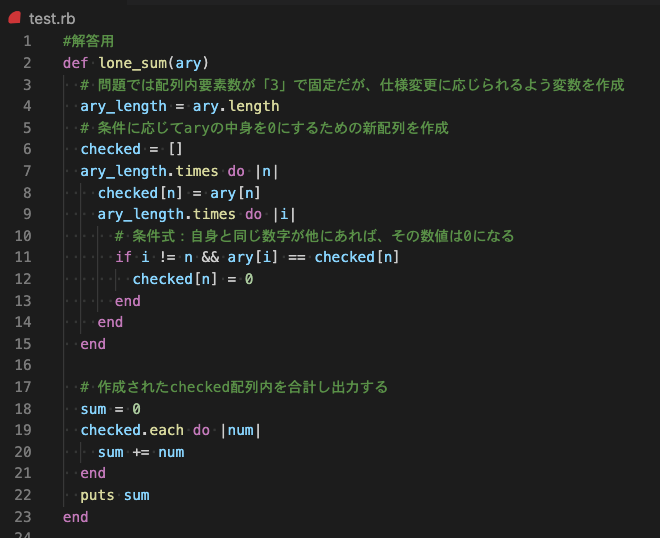
Task: Click the method name 'lone_sum'
Action: click(x=133, y=63)
